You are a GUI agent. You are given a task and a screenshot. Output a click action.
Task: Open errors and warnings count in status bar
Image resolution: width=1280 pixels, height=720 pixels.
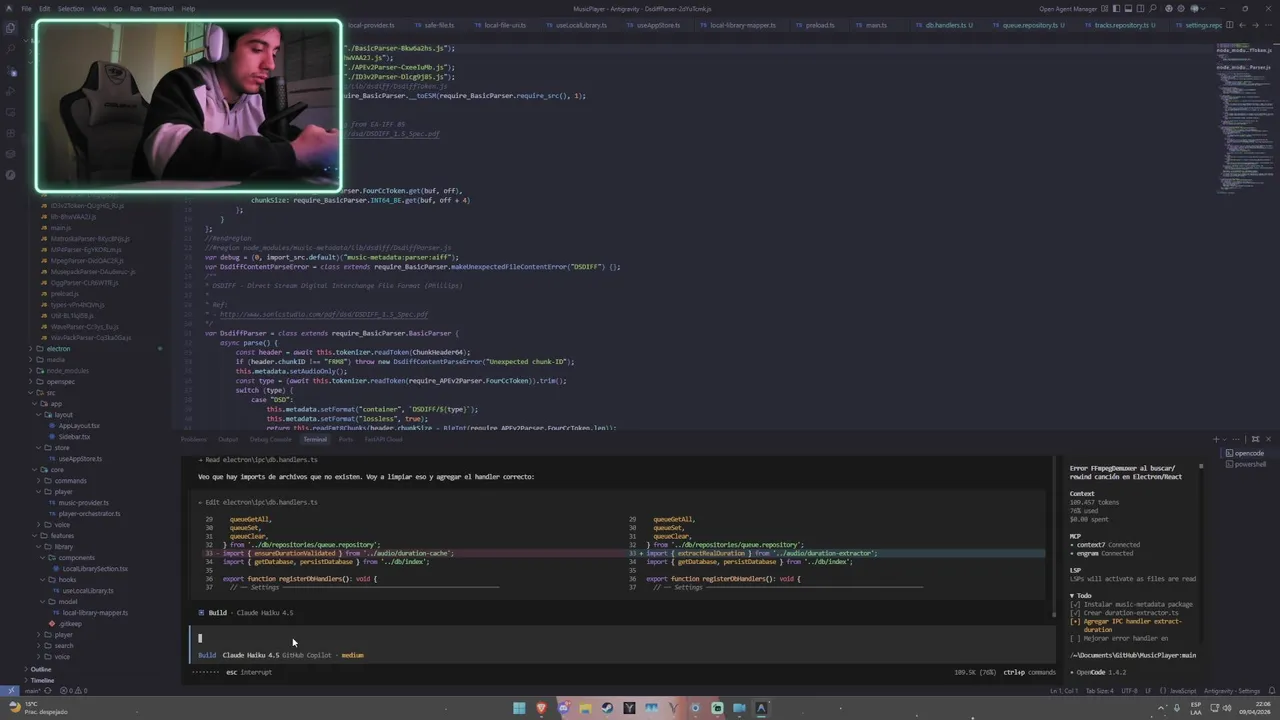[x=74, y=691]
